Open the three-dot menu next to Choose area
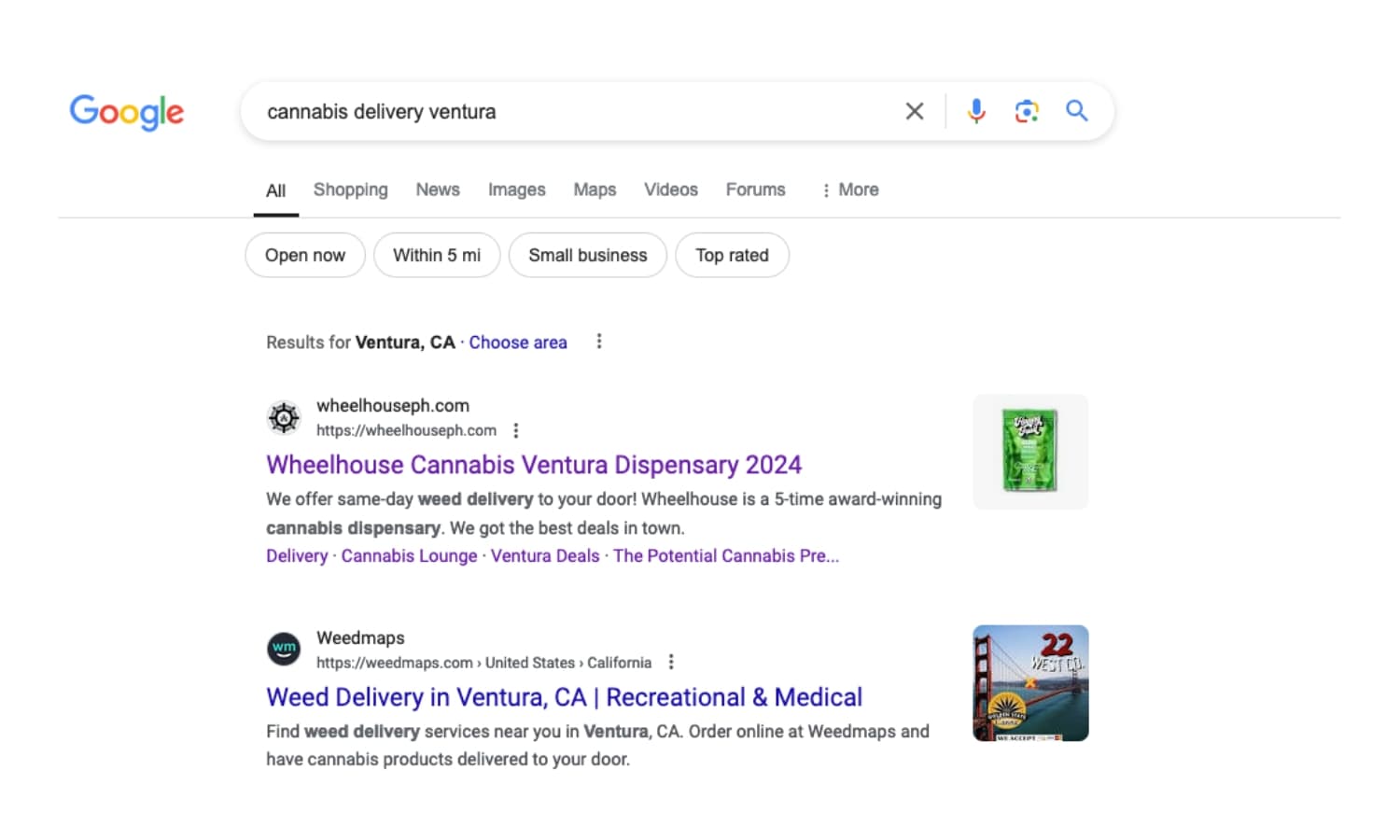The width and height of the screenshot is (1400, 840). [598, 342]
